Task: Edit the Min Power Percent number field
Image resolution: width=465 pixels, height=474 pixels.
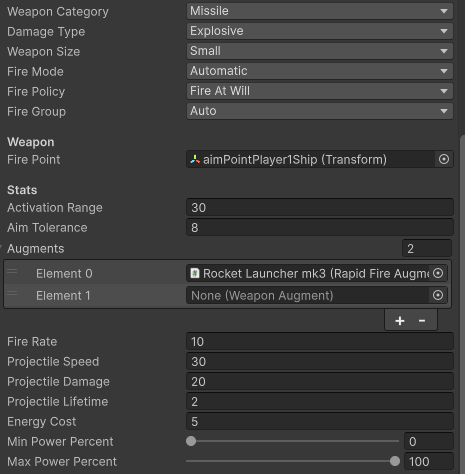Action: [x=429, y=441]
